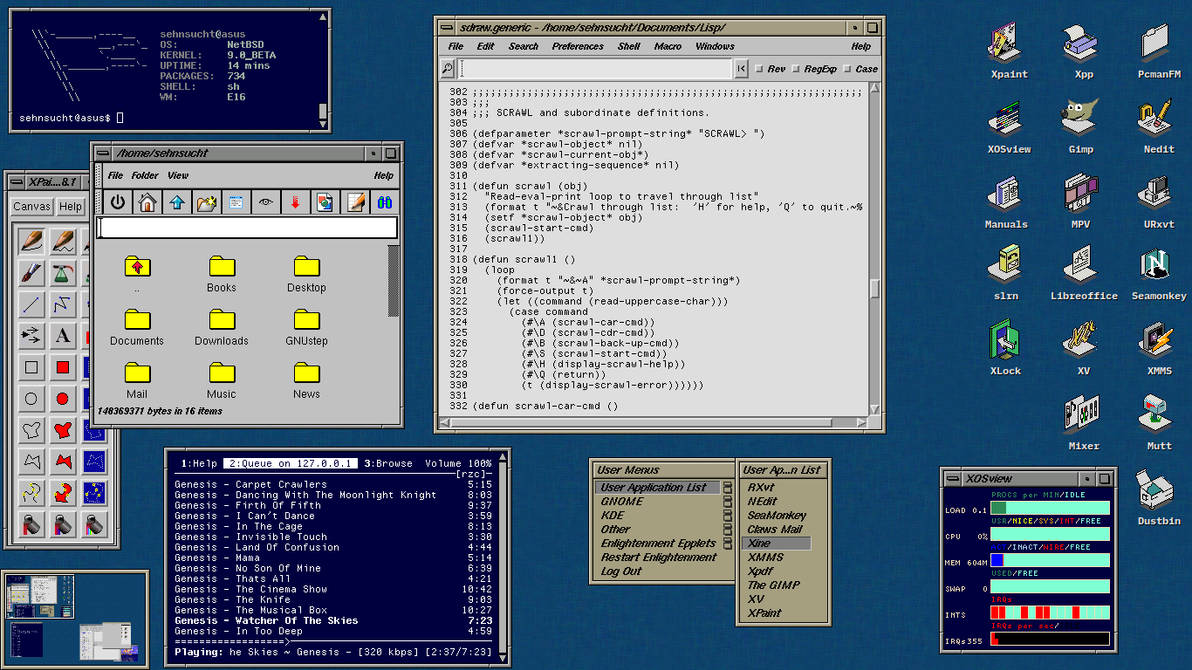Select the filled red polygon tool in XPaint
Viewport: 1192px width, 670px height.
click(62, 461)
